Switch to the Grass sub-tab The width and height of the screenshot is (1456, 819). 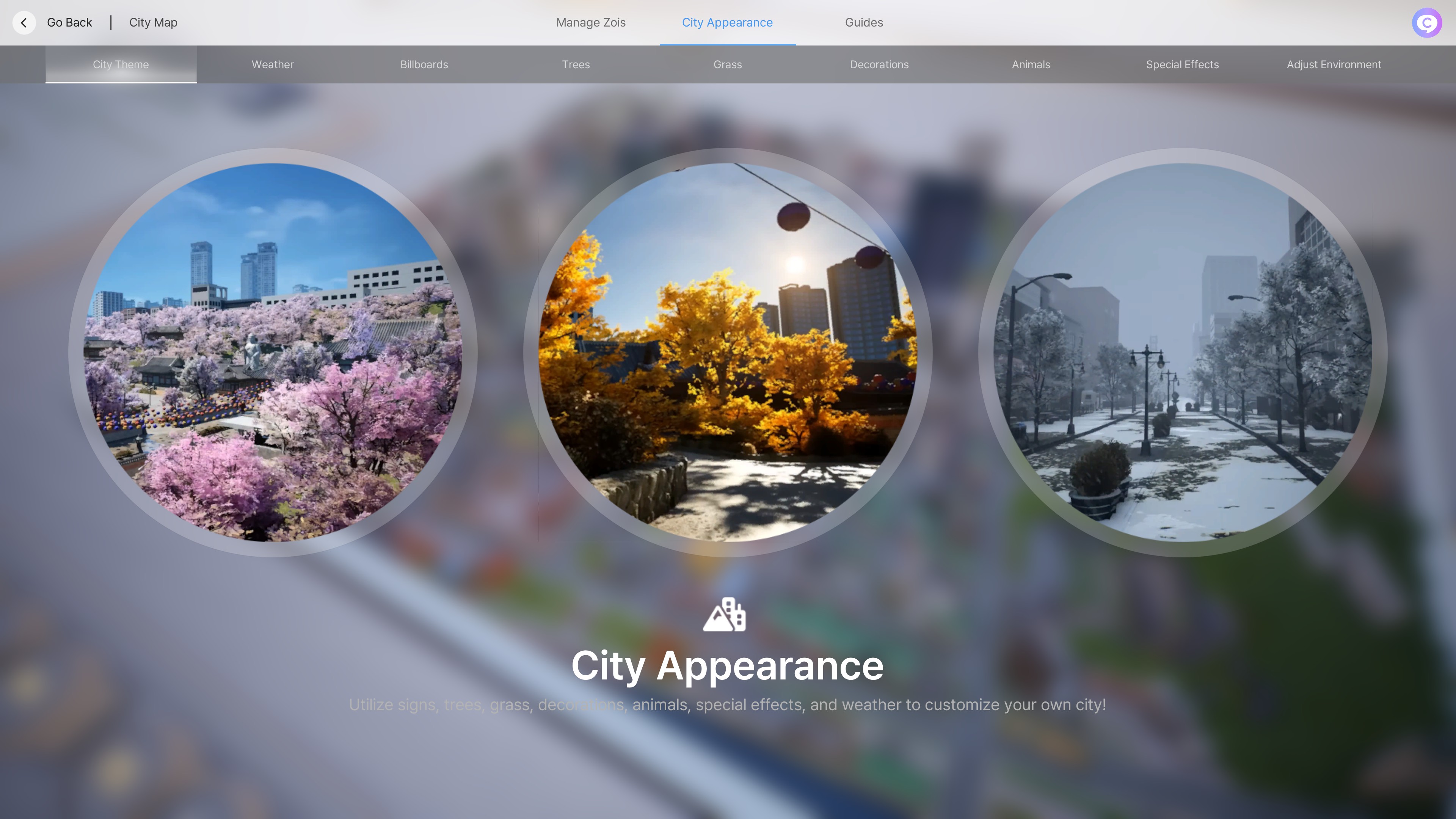(728, 64)
